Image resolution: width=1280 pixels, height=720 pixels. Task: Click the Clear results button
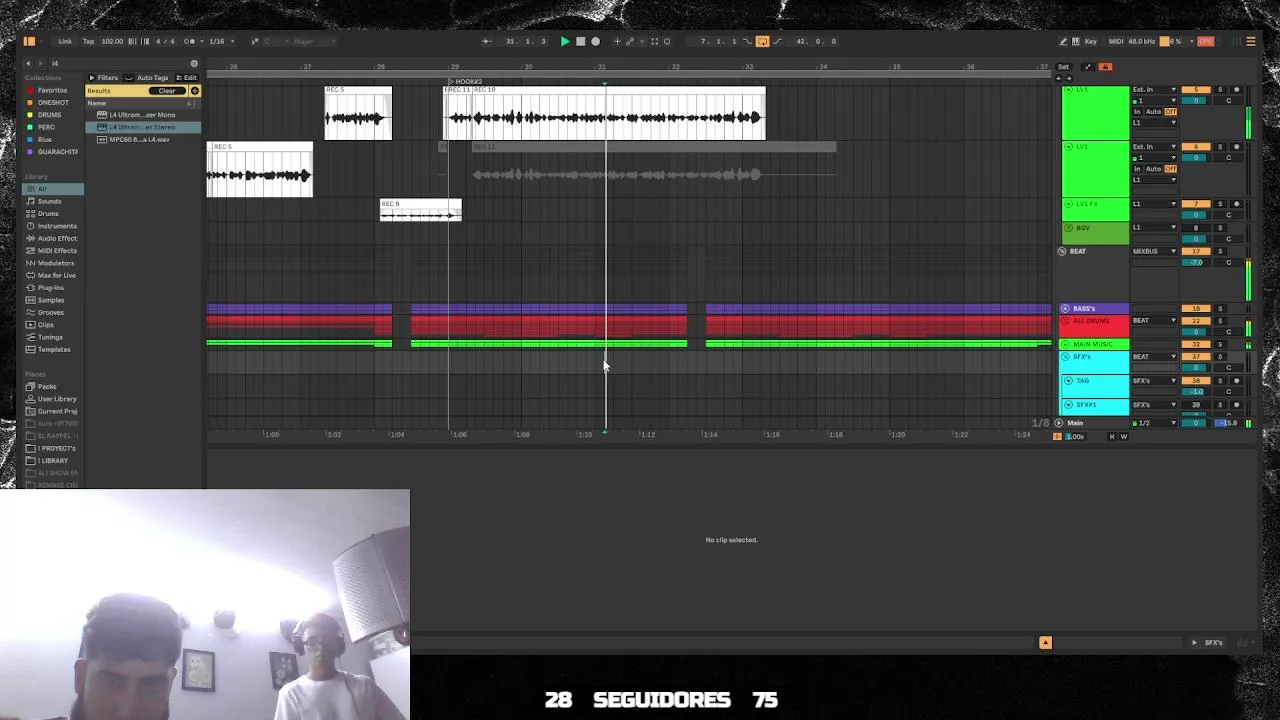pyautogui.click(x=167, y=91)
